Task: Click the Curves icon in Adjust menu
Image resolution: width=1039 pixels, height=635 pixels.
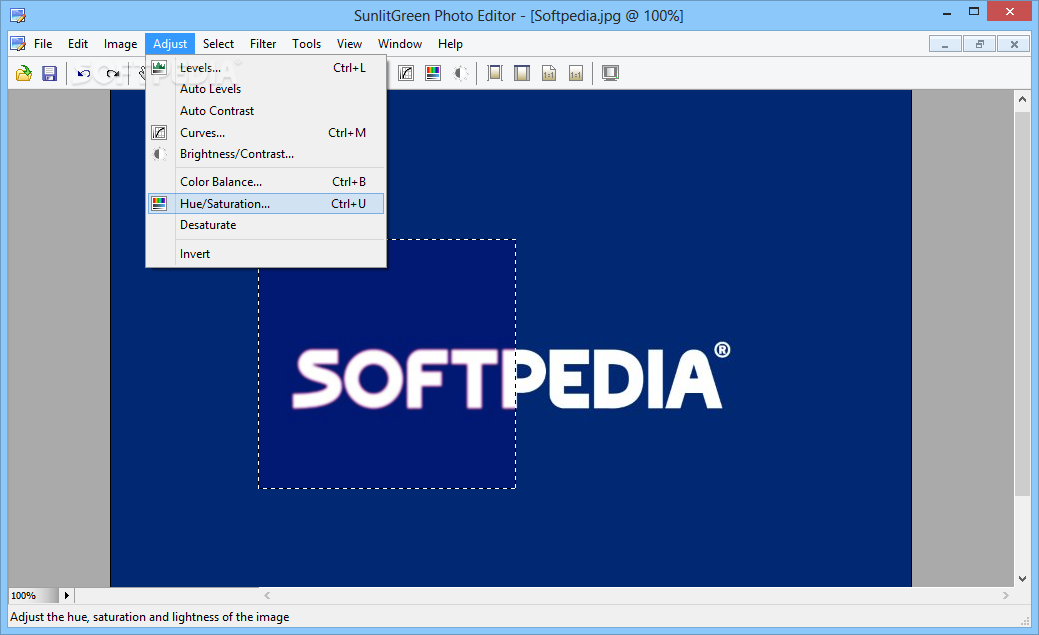Action: pos(159,133)
